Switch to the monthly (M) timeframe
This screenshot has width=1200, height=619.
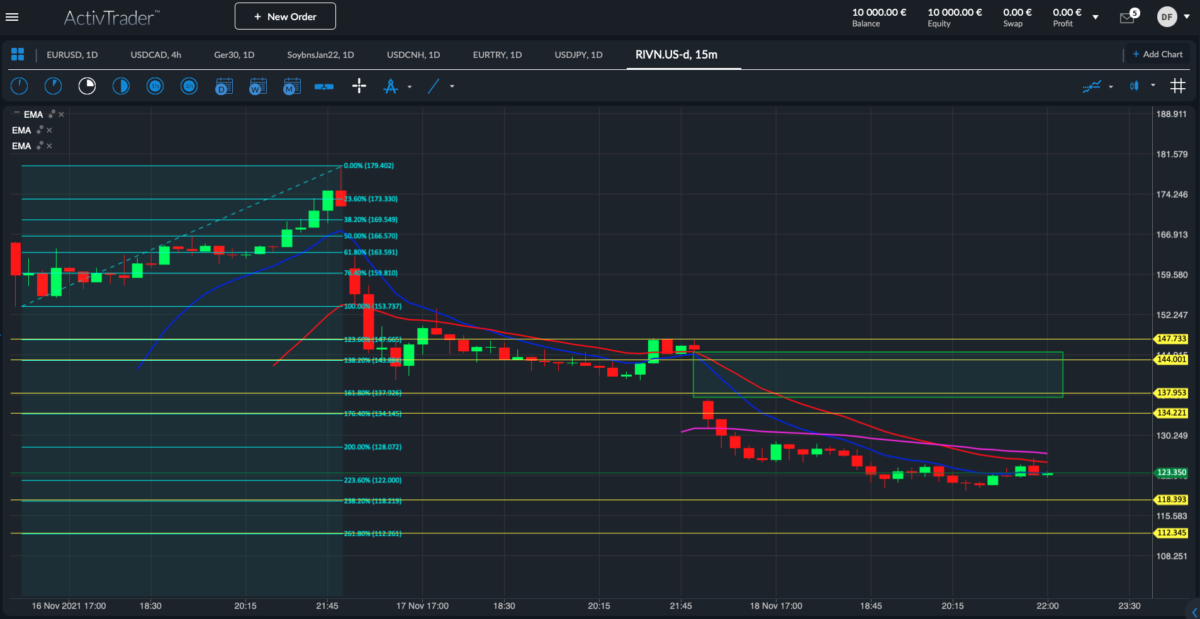coord(290,87)
